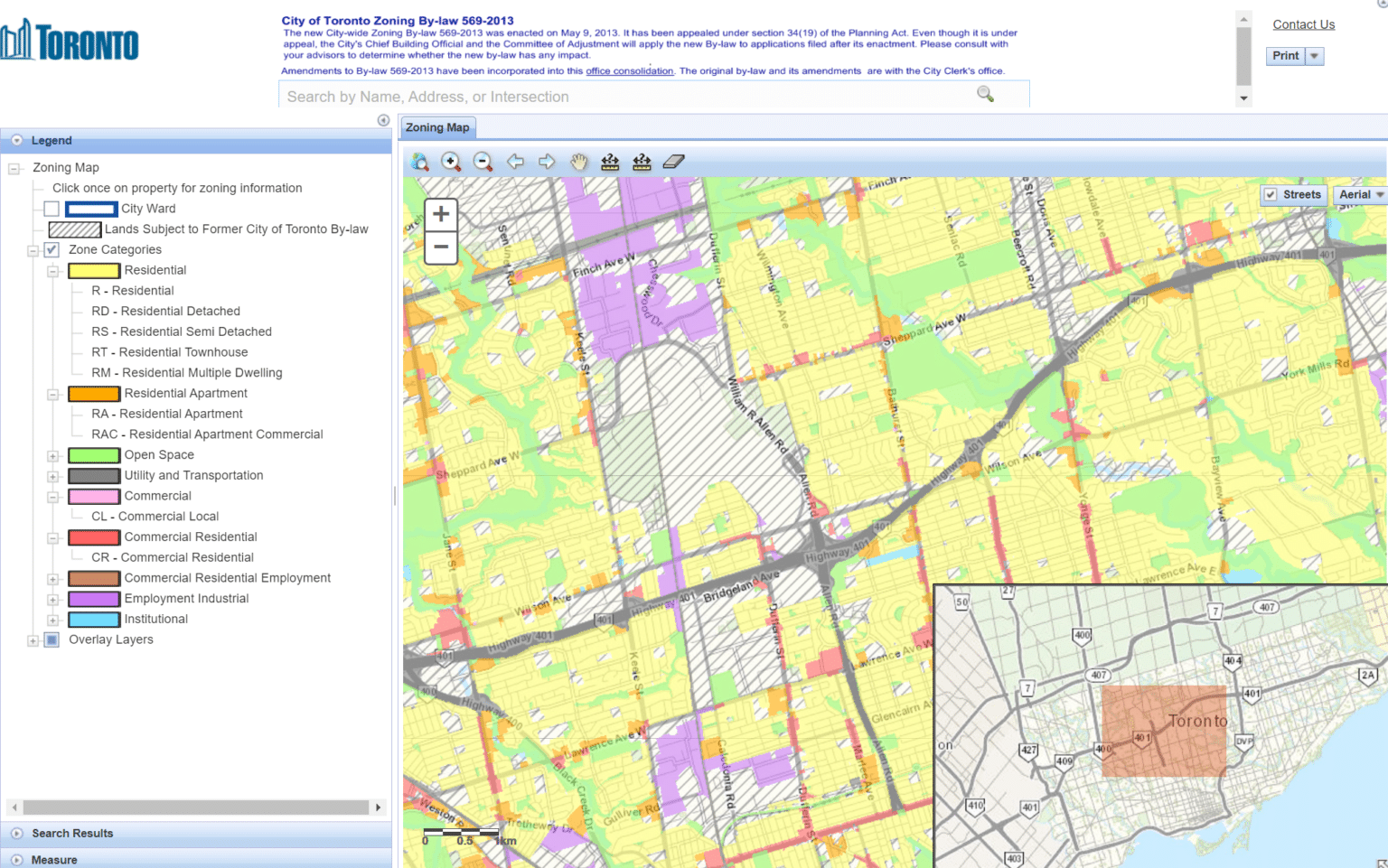1388x868 pixels.
Task: Expand the Search Results panel
Action: click(15, 833)
